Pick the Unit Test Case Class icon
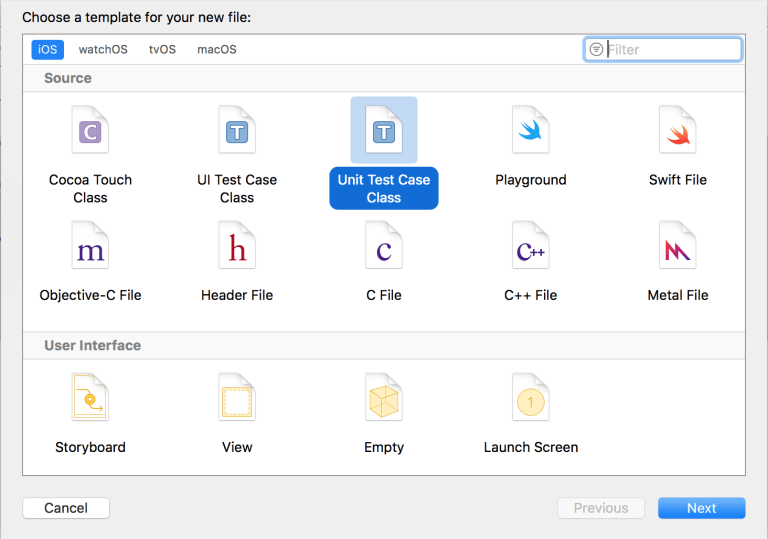This screenshot has width=768, height=539. (384, 132)
